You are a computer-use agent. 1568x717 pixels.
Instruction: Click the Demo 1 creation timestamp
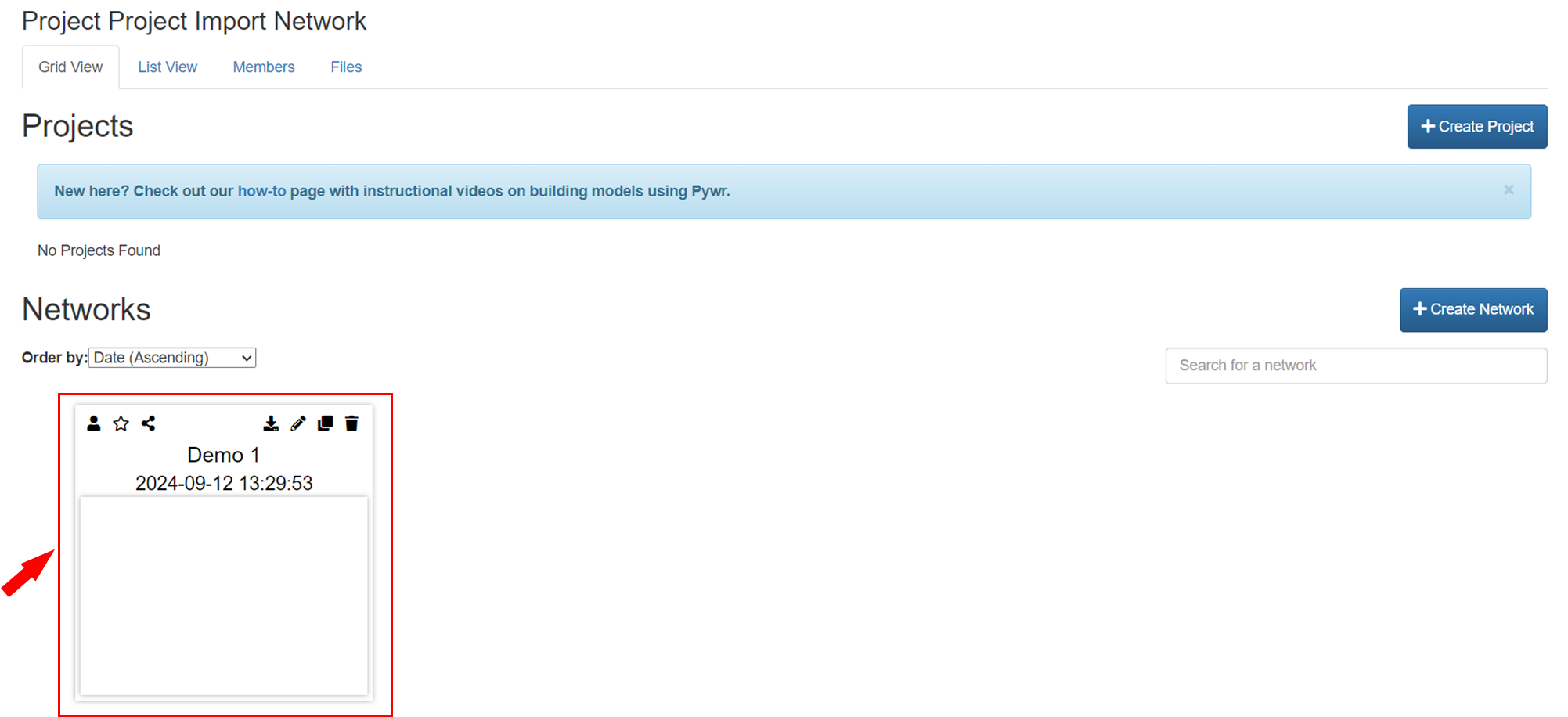[x=224, y=483]
